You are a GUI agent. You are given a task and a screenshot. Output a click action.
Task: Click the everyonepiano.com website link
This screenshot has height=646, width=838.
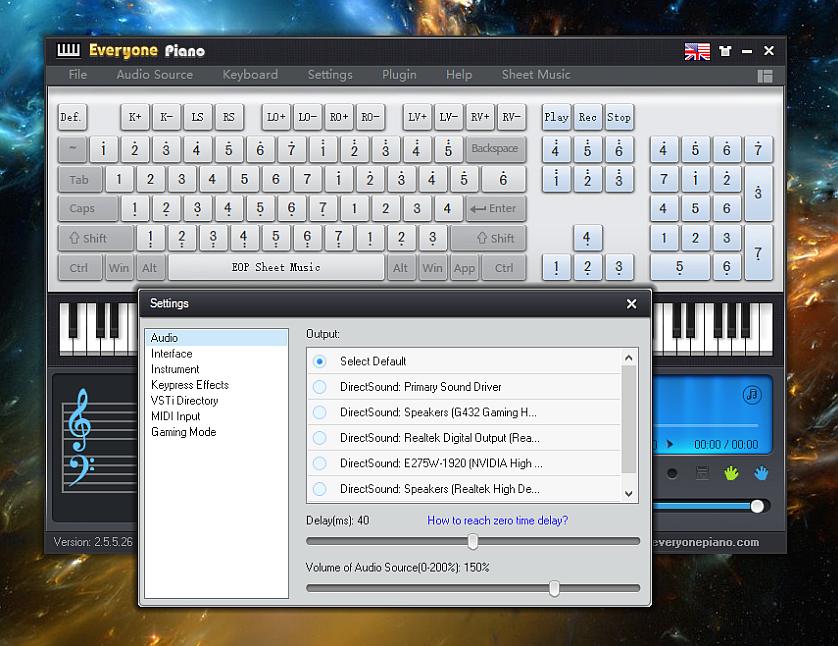click(x=705, y=542)
